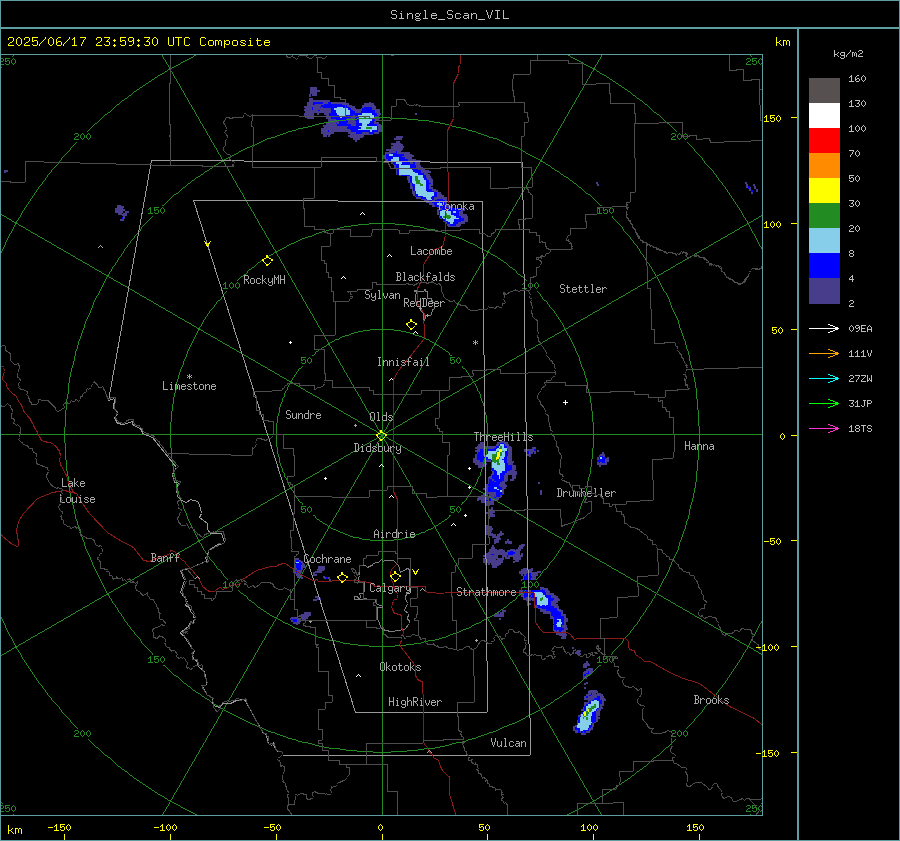Viewport: 900px width, 841px height.
Task: Select the green 30 legend color swatch
Action: point(824,215)
